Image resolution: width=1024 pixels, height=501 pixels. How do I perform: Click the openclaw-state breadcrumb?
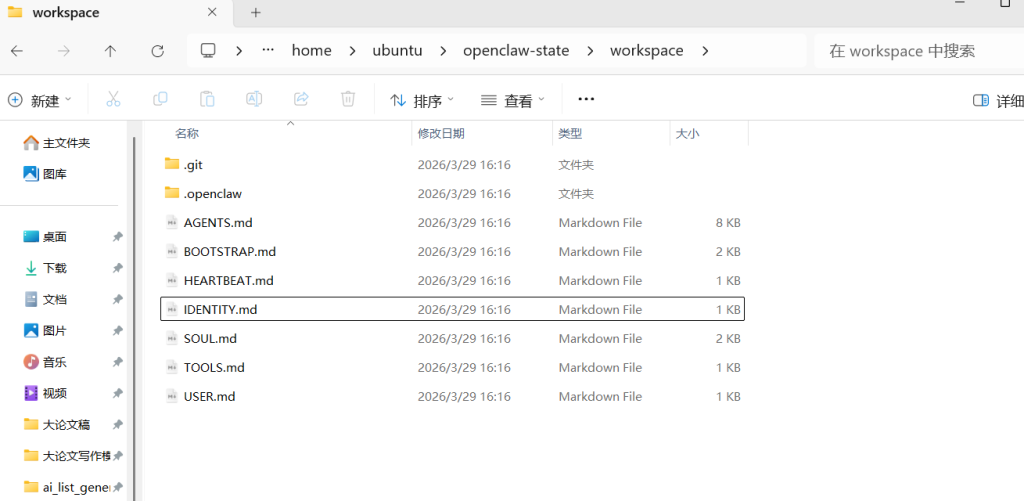[x=516, y=51]
